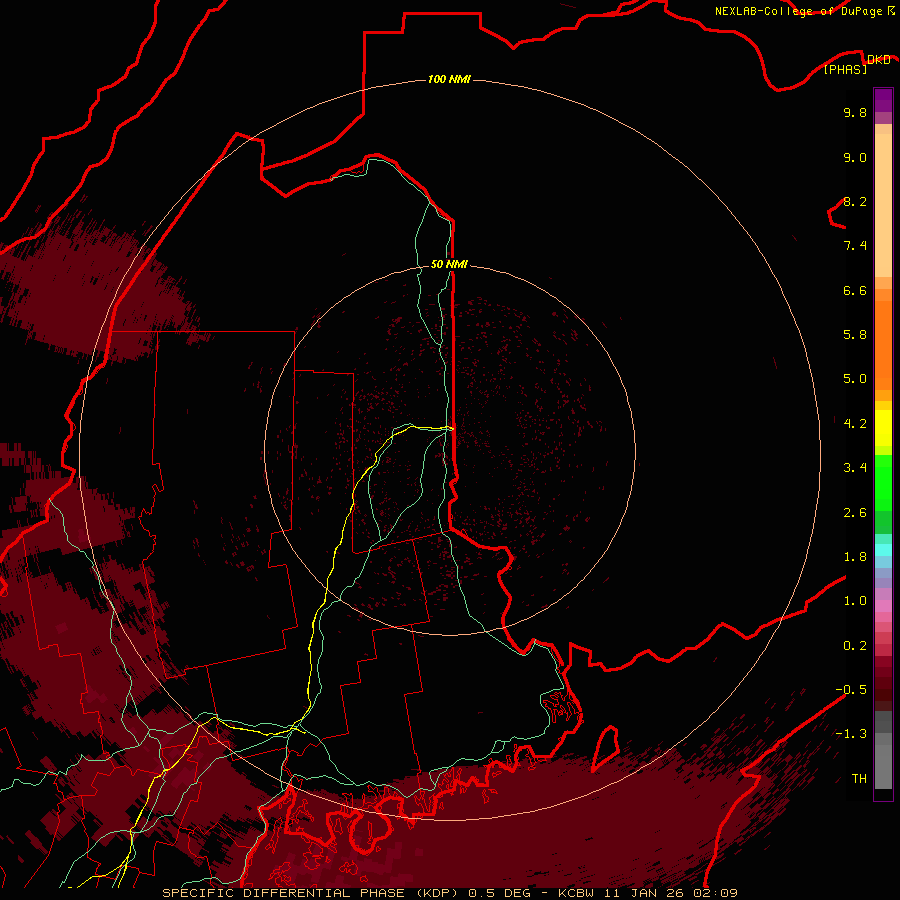Screen dimensions: 900x900
Task: Select the KCBW station identifier
Action: (576, 893)
